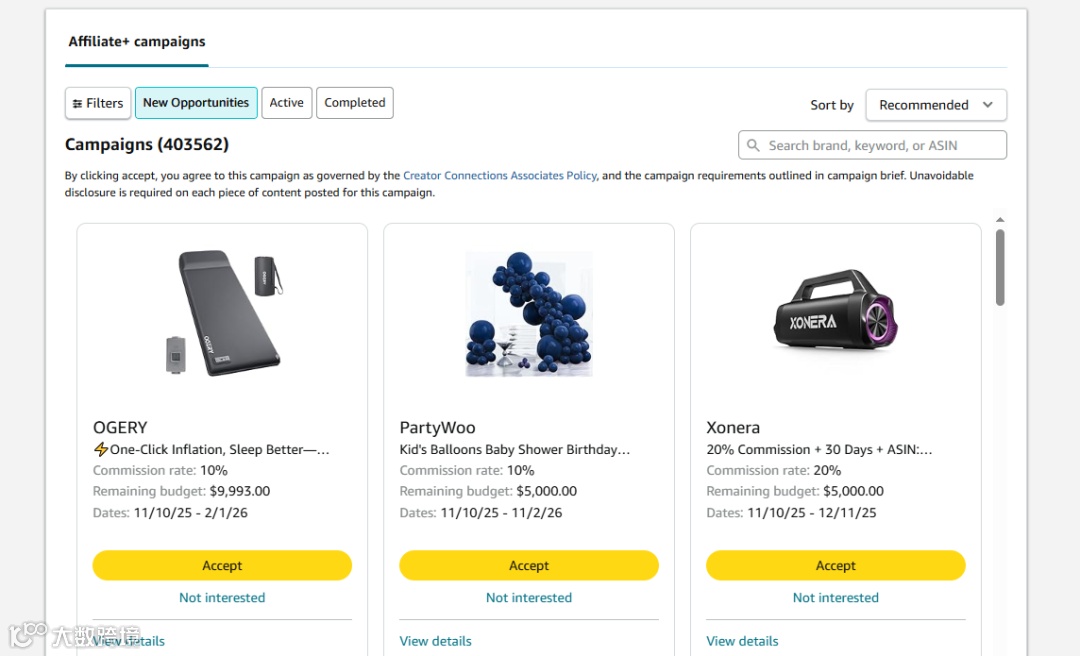View details of the Xonera campaign
The height and width of the screenshot is (656, 1080).
(x=742, y=641)
